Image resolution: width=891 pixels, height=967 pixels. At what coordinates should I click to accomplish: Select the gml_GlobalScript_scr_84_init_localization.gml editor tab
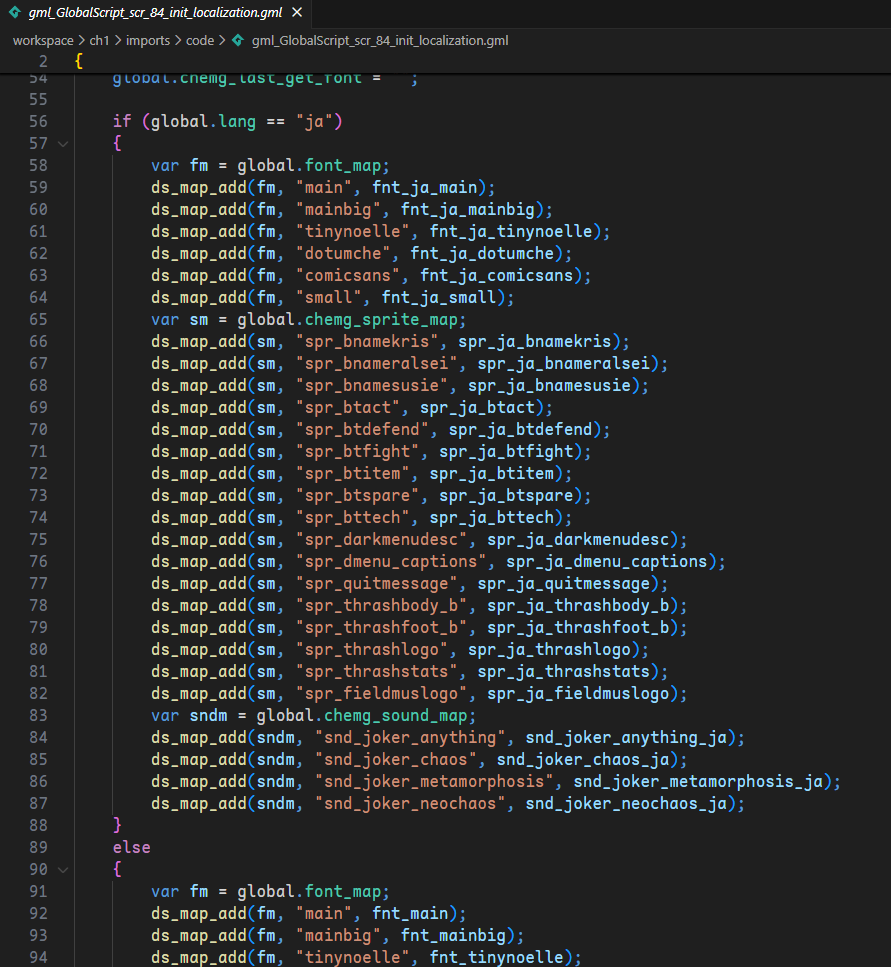(x=155, y=13)
